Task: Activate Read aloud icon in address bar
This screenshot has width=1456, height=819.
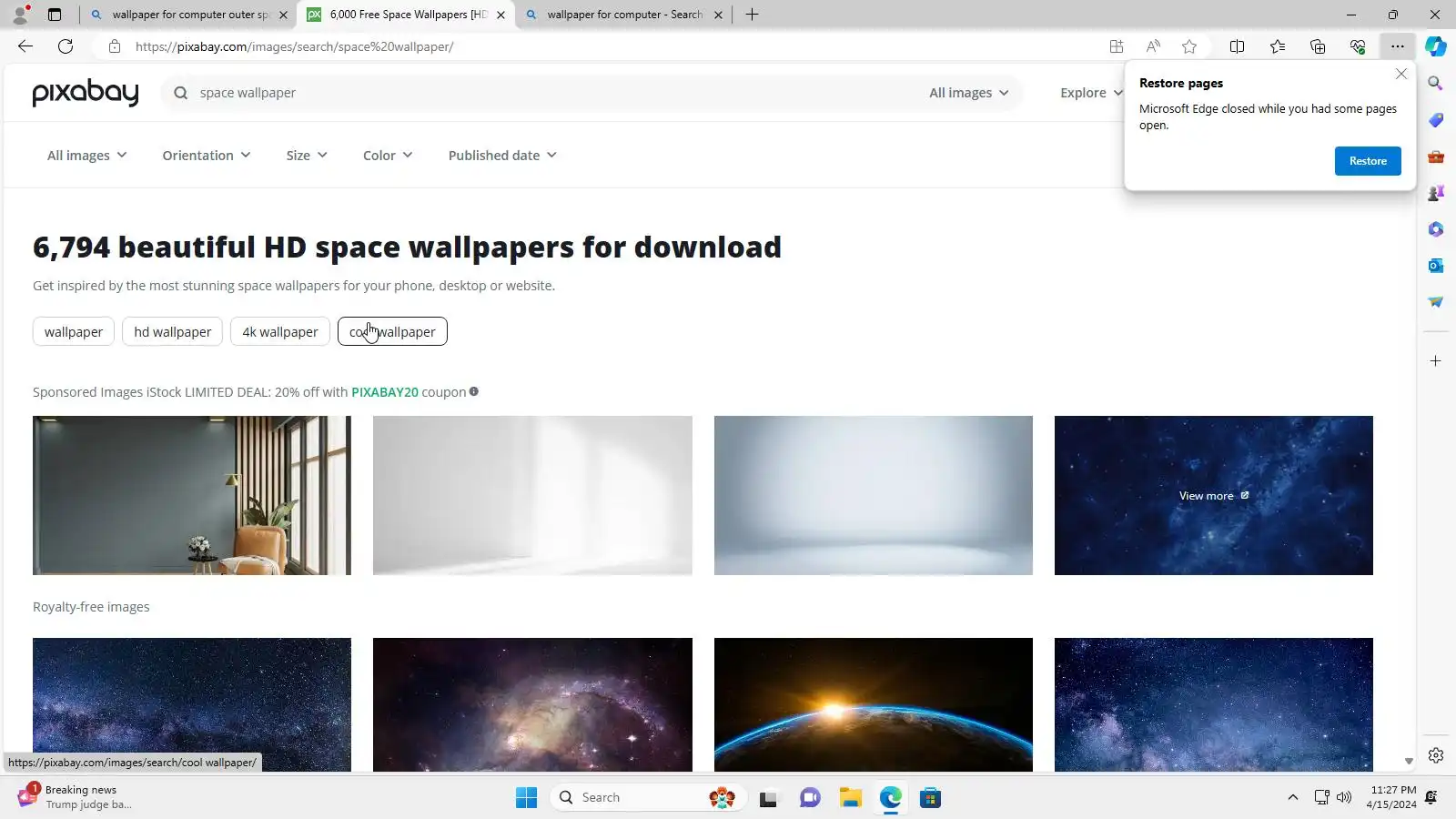Action: point(1153,46)
